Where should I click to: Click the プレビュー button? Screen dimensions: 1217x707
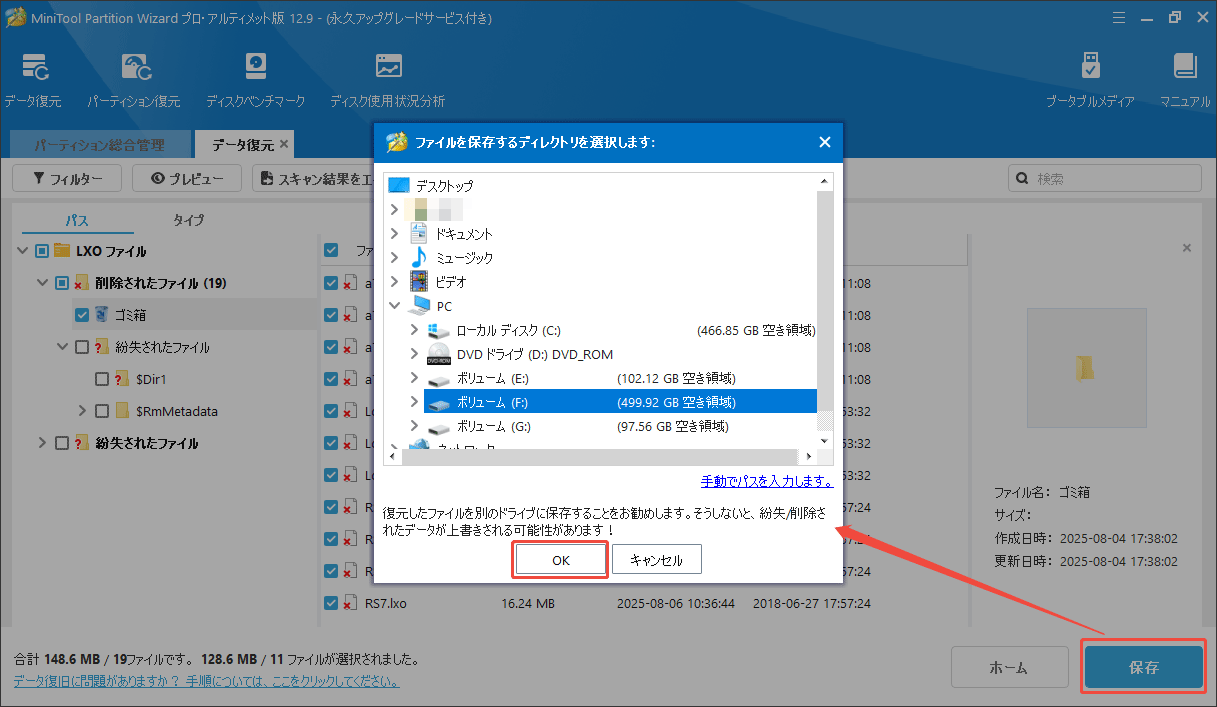point(187,178)
